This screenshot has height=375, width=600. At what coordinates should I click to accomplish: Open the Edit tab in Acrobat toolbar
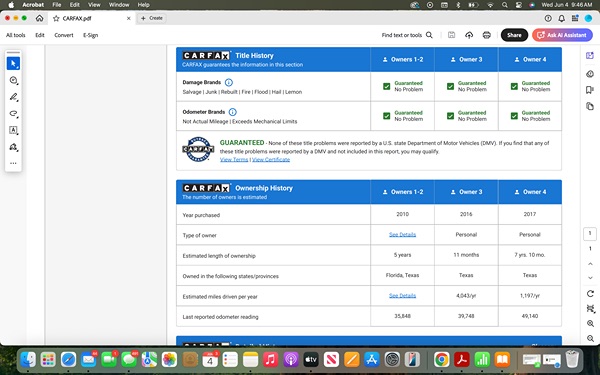[x=40, y=35]
